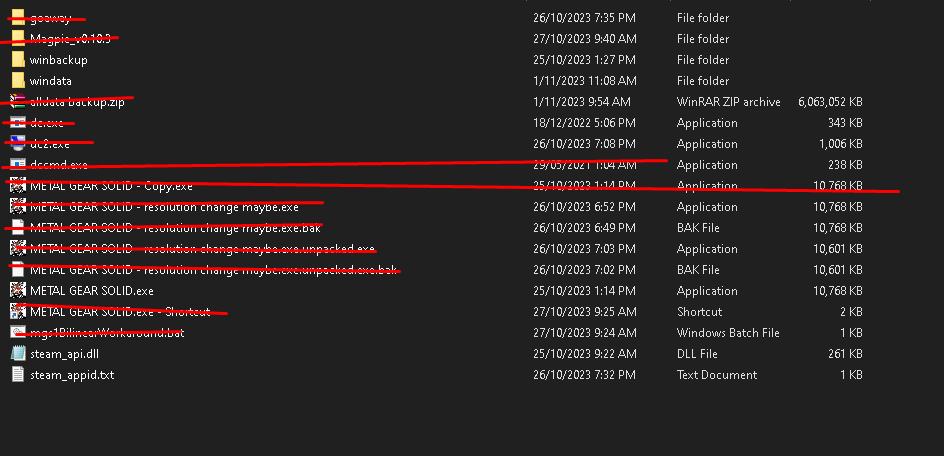
Task: Click the type Windows Batch File
Action: [x=728, y=333]
